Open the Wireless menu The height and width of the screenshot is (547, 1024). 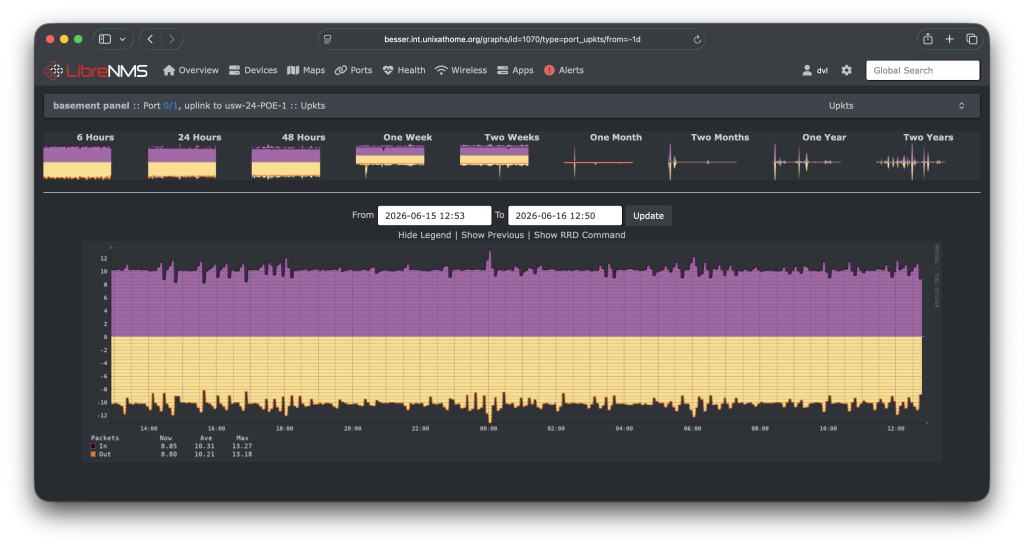(x=460, y=70)
